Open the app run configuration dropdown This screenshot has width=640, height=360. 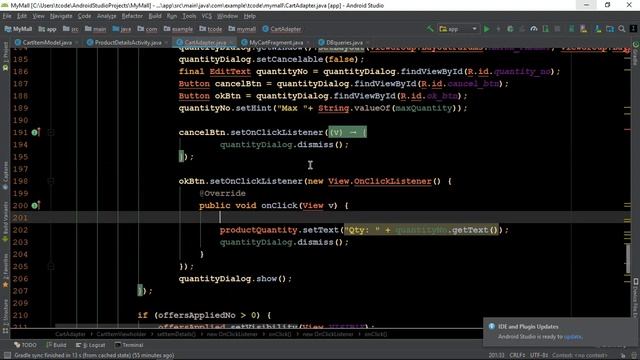click(458, 29)
